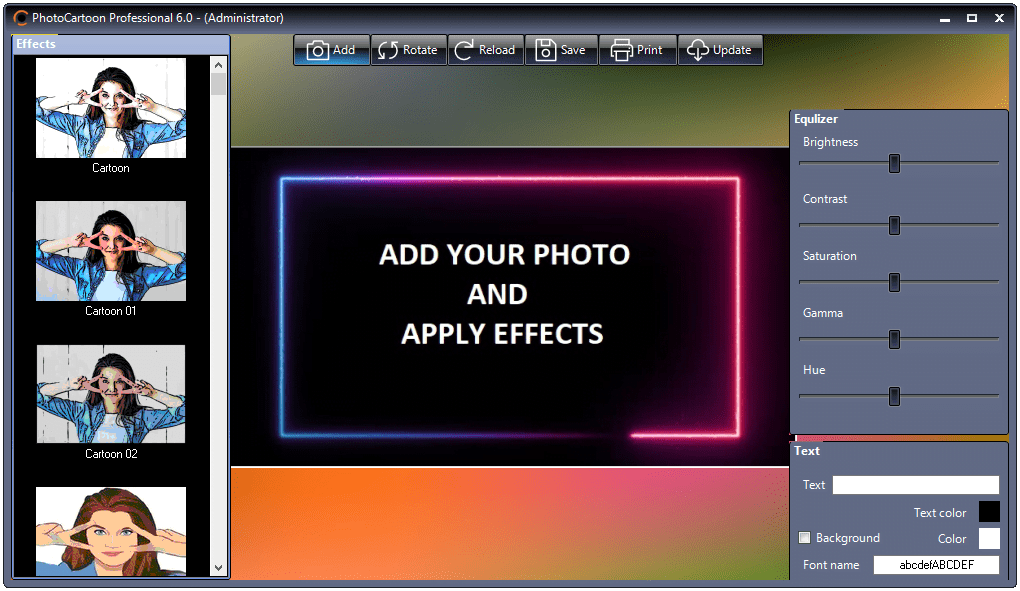This screenshot has width=1020, height=591.
Task: Click the Cartoon 01 label
Action: pyautogui.click(x=111, y=311)
